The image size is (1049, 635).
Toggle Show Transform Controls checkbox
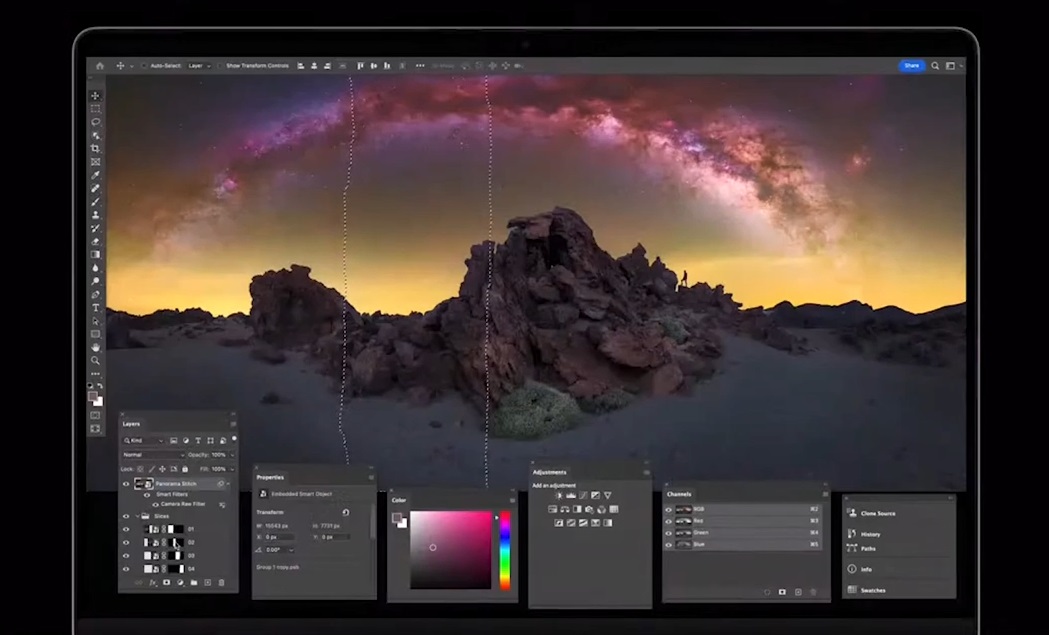click(220, 66)
